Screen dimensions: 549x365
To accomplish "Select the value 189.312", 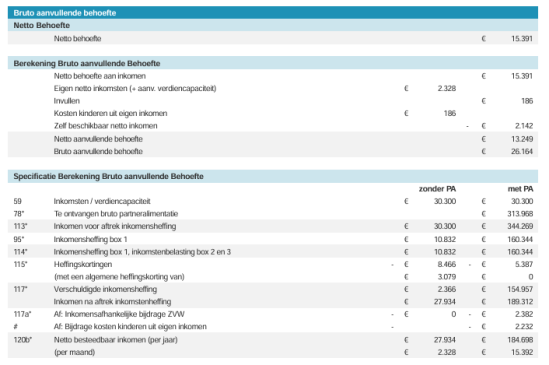I will point(520,302).
